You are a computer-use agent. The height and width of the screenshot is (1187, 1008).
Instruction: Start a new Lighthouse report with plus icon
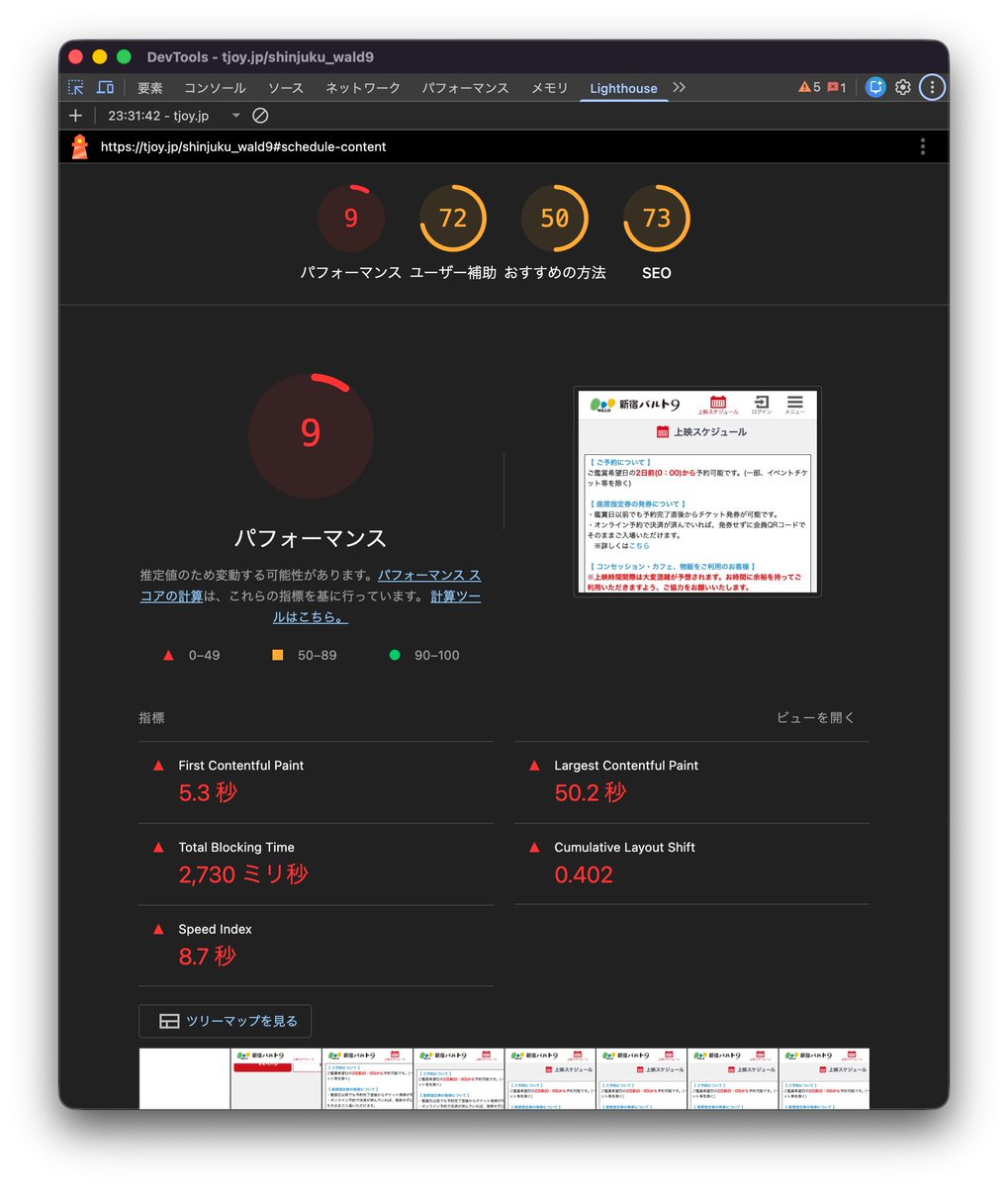pos(75,116)
